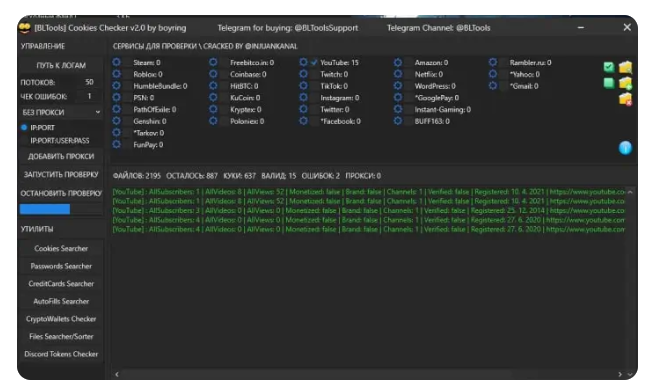
Task: Open the KuCoin gear icon
Action: pyautogui.click(x=213, y=97)
